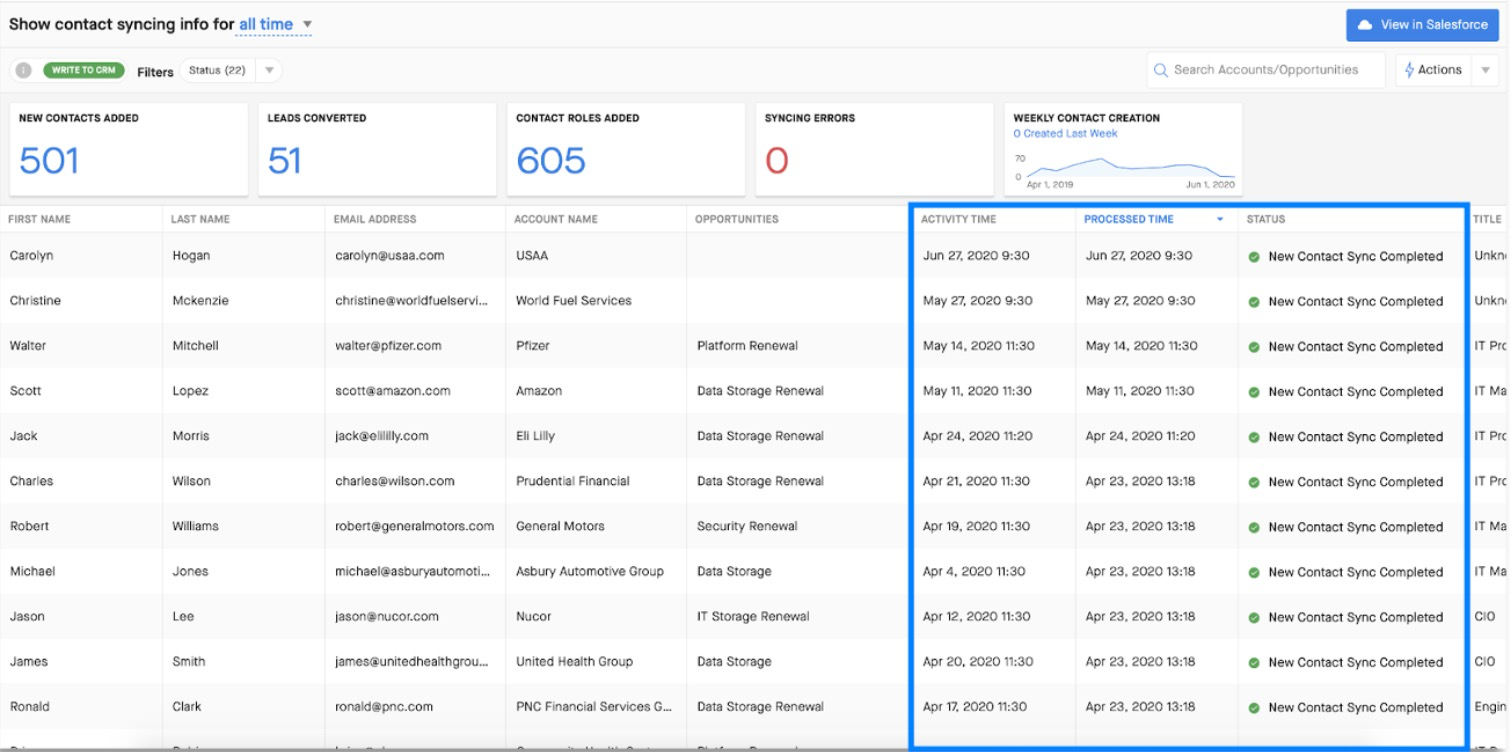Click the green check icon in Carolyn Hogan's row
Screen dimensions: 1510x752
point(1254,257)
